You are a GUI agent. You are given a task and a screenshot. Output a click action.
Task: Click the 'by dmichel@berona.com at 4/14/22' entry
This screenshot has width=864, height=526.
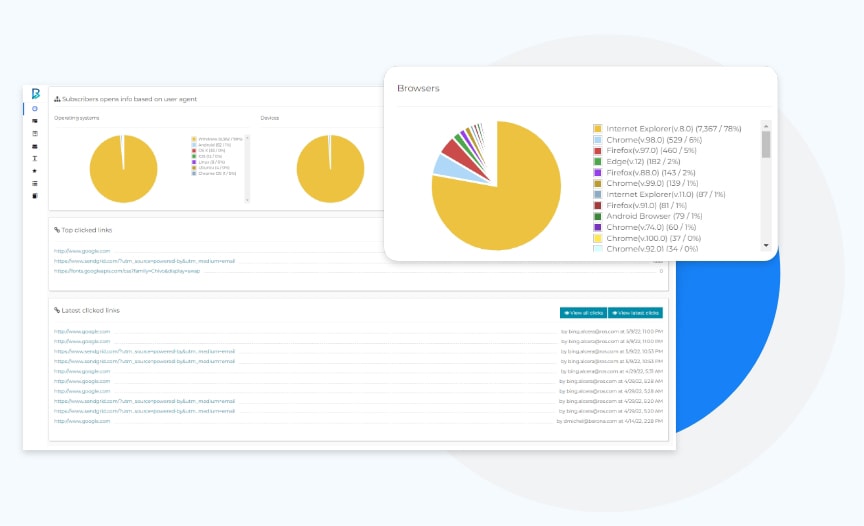pos(609,421)
